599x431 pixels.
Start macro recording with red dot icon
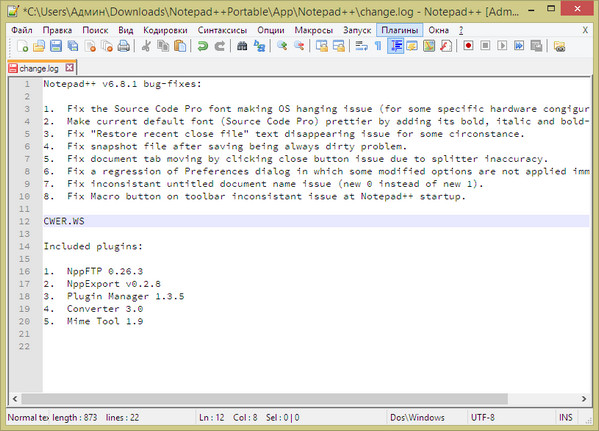[468, 46]
